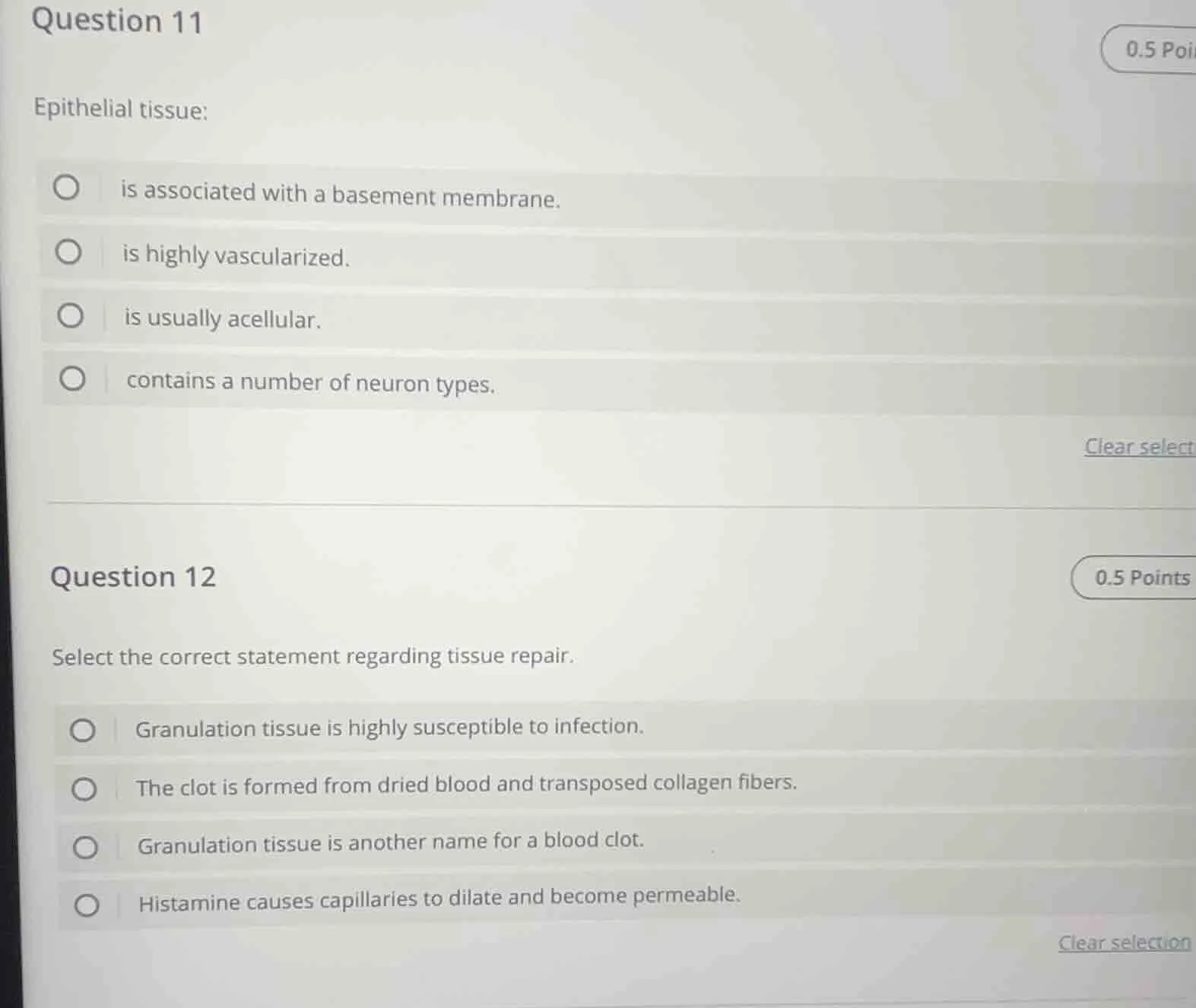Click the Question 11 heading
This screenshot has width=1196, height=1008.
coord(116,23)
